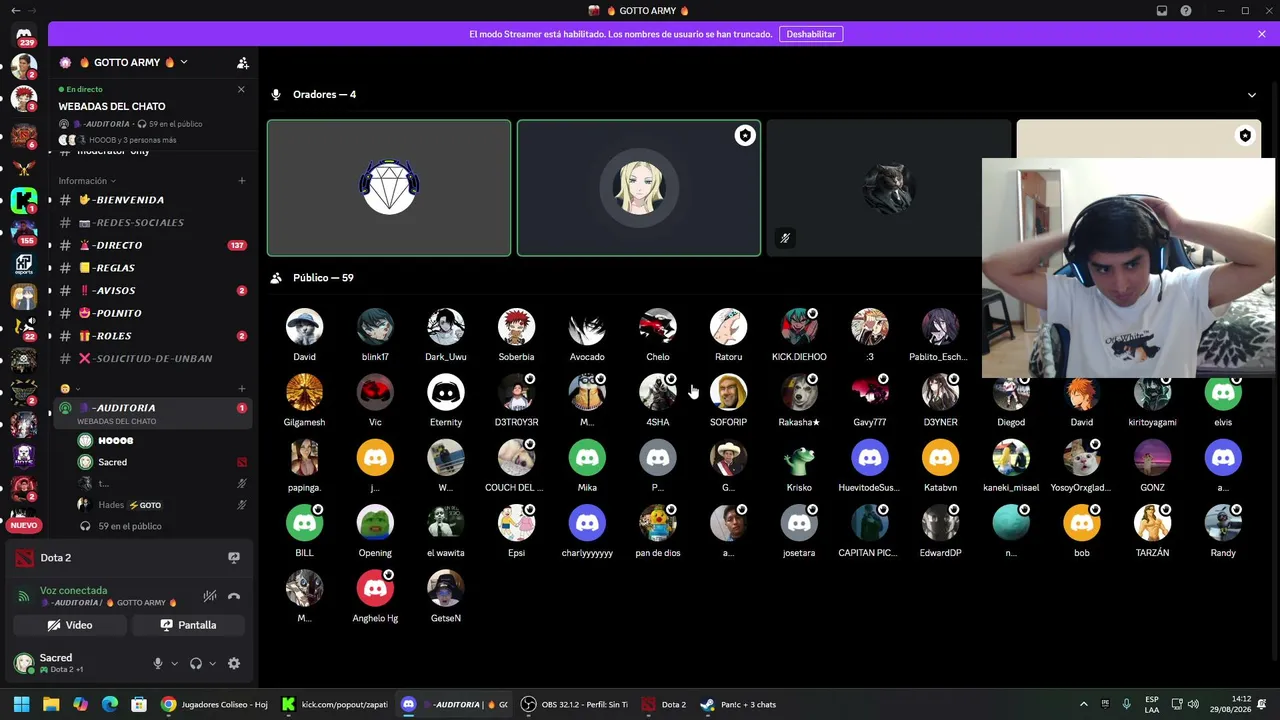Viewport: 1280px width, 720px height.
Task: Open audience member TARZÁN's avatar
Action: click(1152, 523)
